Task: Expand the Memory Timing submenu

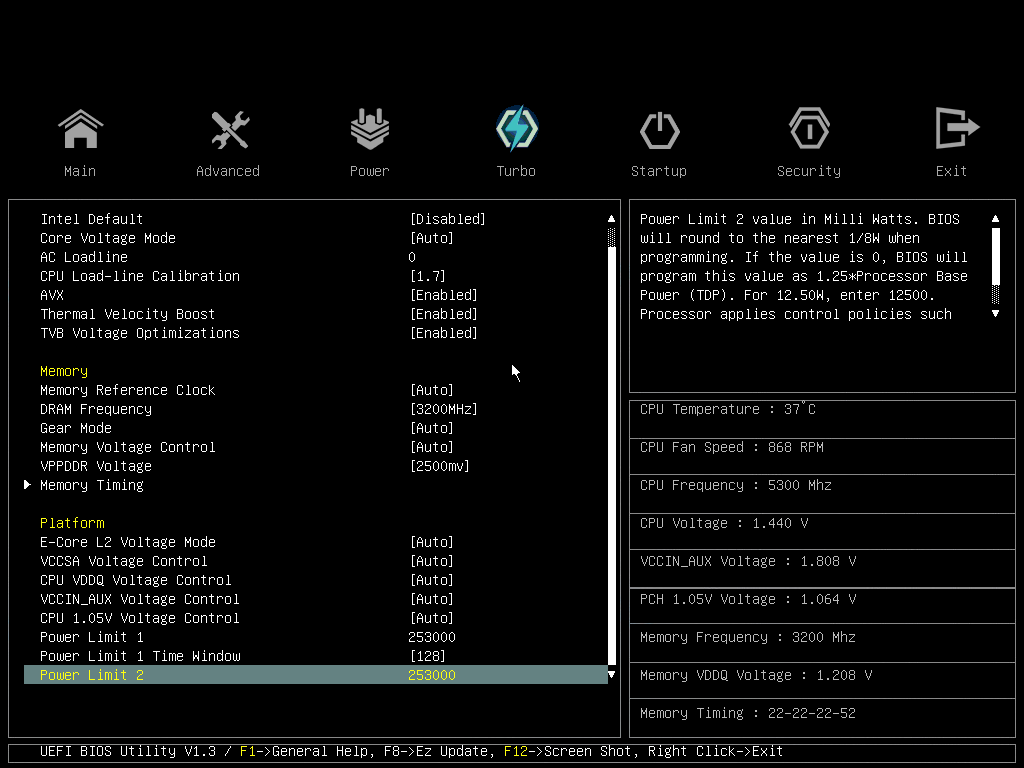Action: coord(92,485)
